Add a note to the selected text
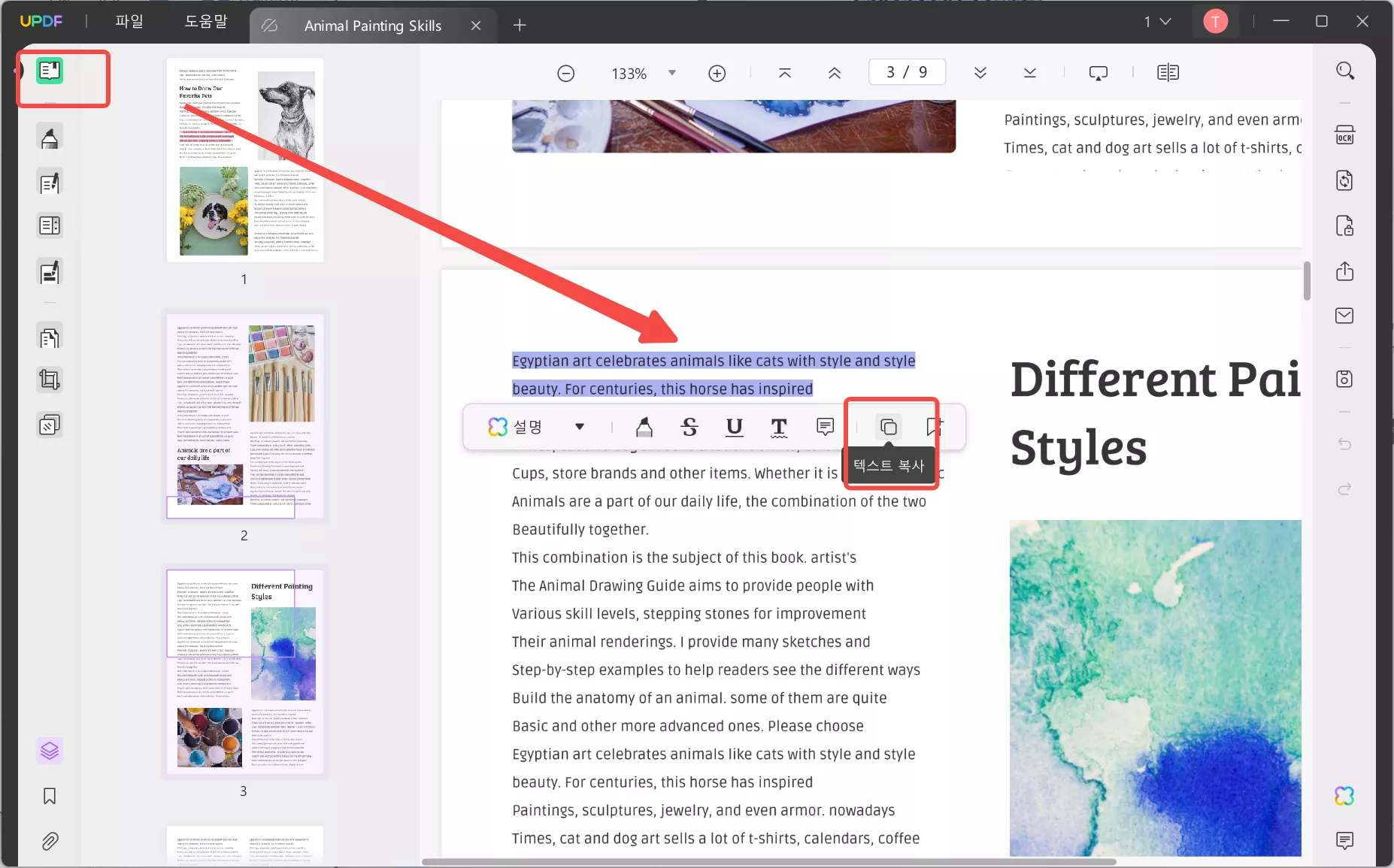Viewport: 1394px width, 868px height. click(x=825, y=427)
